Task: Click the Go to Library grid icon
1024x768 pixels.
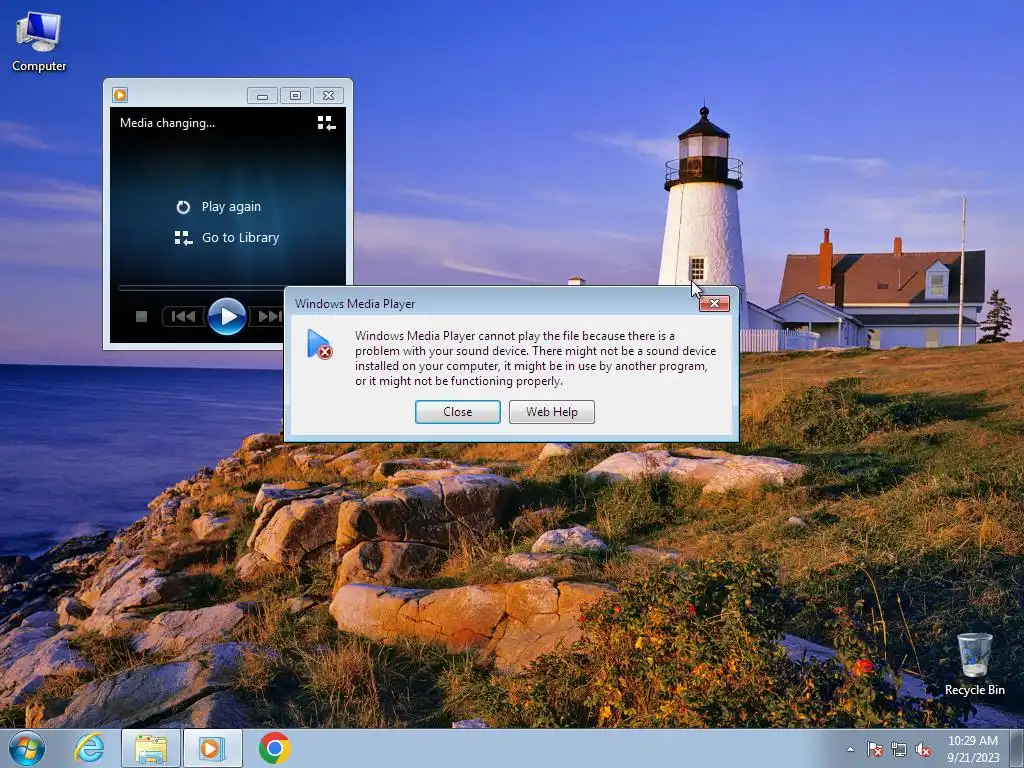Action: [x=184, y=238]
